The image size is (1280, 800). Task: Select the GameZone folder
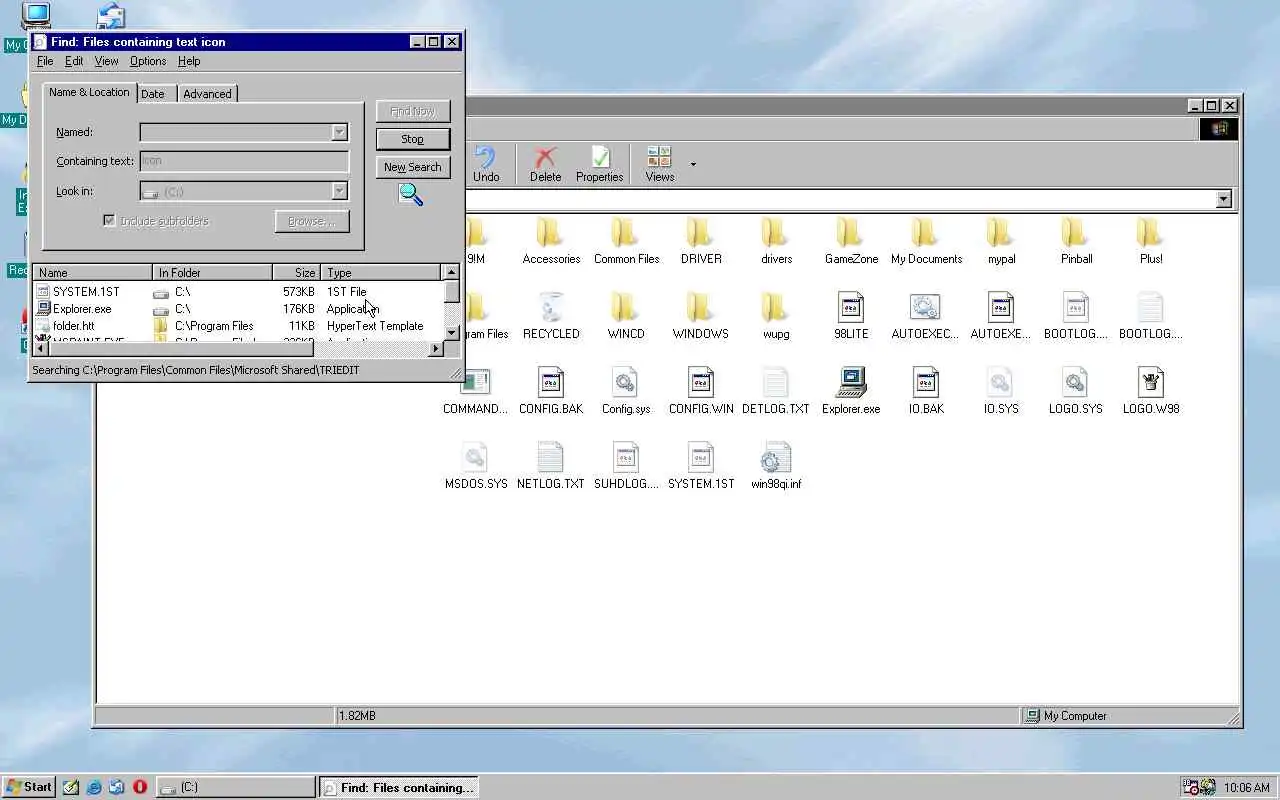pos(851,242)
